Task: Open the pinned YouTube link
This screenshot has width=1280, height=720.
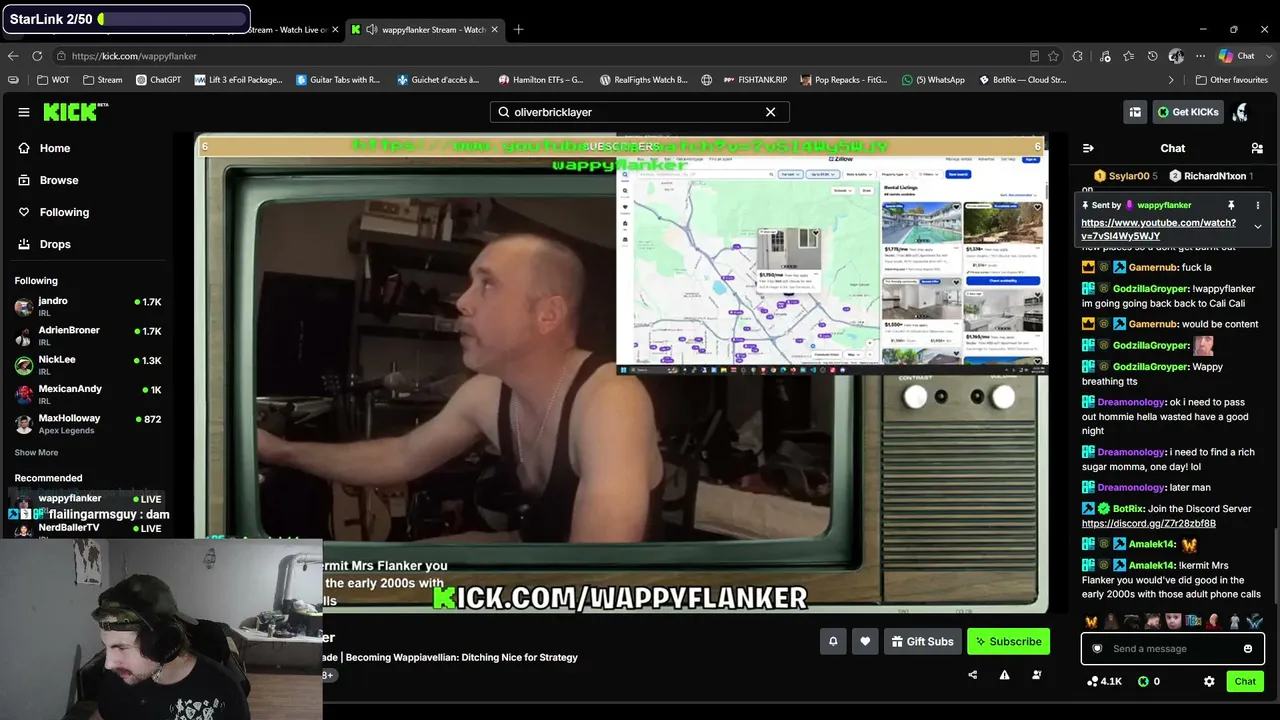Action: click(1158, 229)
